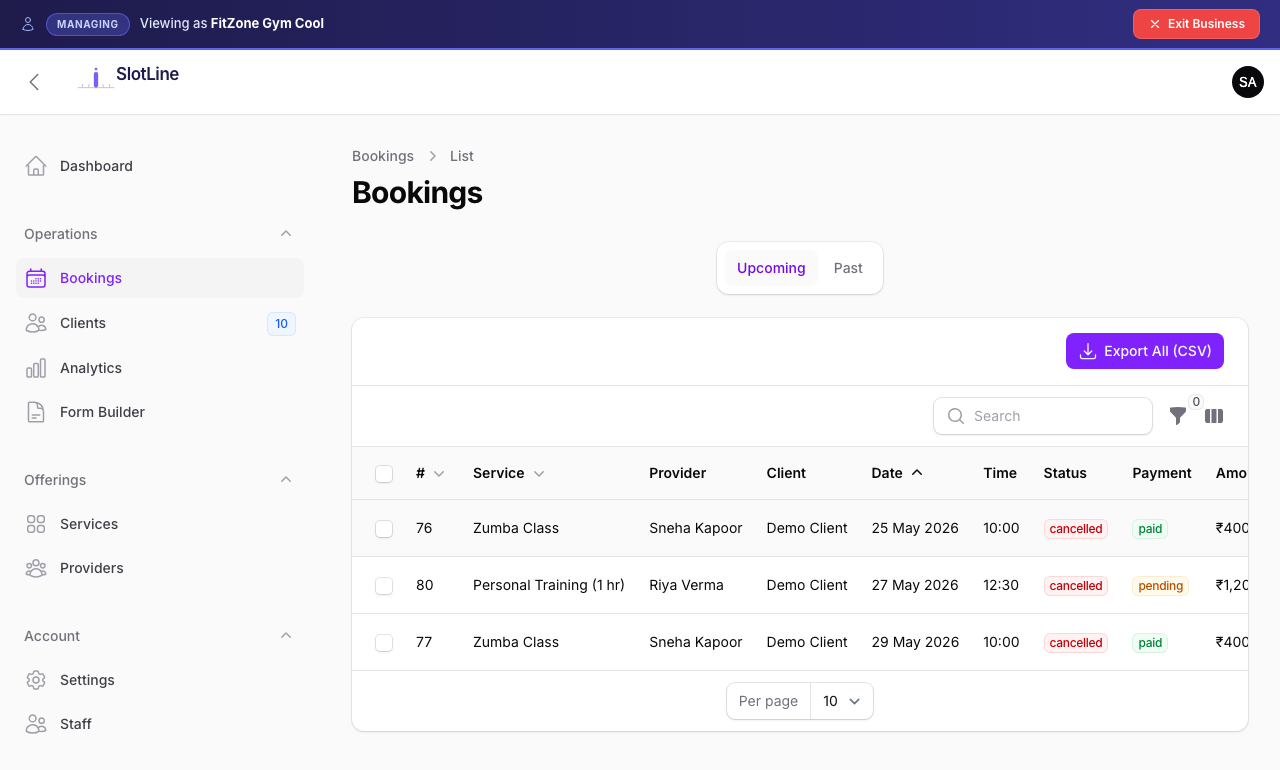Sort by the Provider column header
The height and width of the screenshot is (770, 1280).
click(x=678, y=473)
